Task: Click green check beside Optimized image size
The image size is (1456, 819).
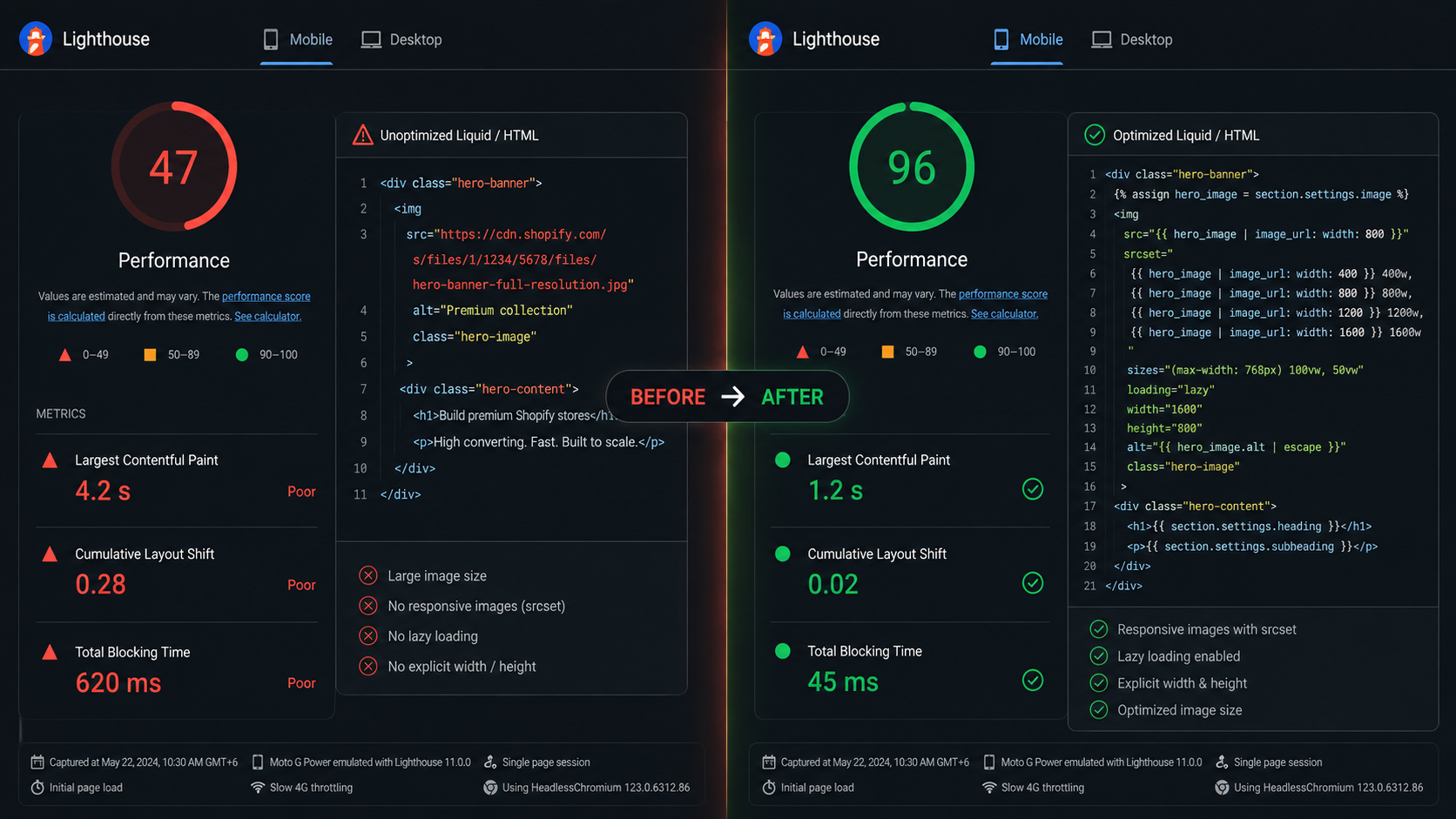Action: [x=1099, y=710]
